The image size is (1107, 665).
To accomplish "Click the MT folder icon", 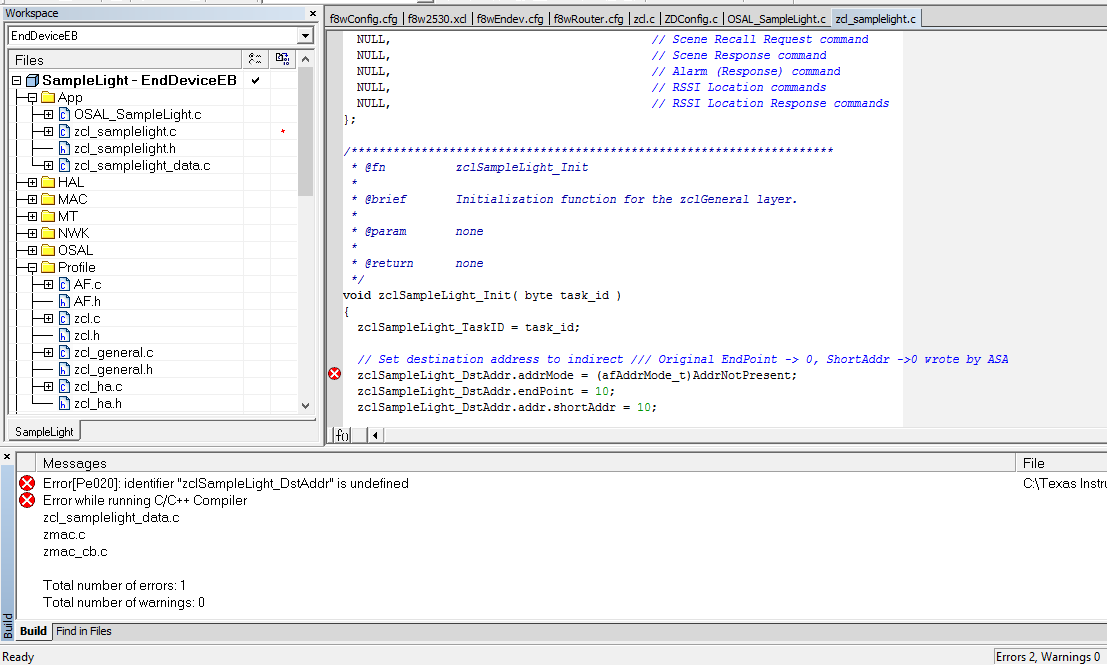I will [x=48, y=216].
